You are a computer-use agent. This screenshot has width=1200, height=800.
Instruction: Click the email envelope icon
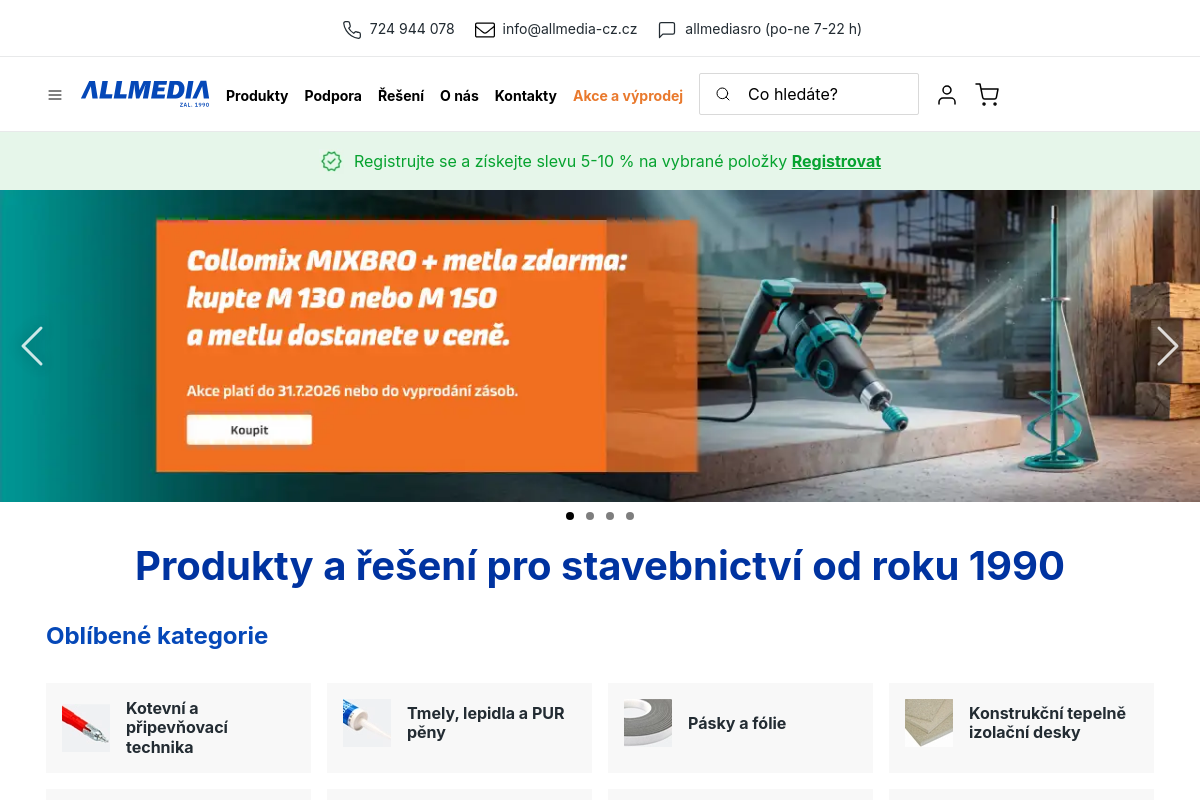tap(485, 29)
